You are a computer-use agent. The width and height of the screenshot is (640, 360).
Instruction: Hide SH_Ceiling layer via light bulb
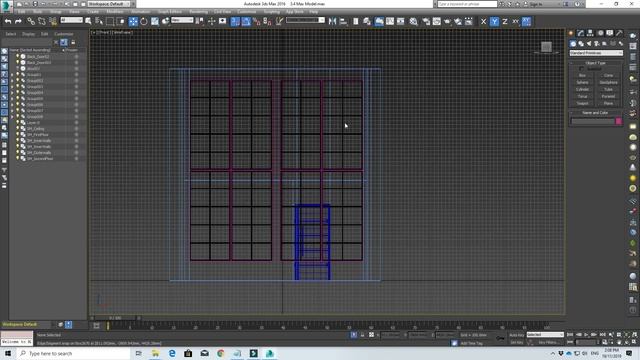coord(18,129)
